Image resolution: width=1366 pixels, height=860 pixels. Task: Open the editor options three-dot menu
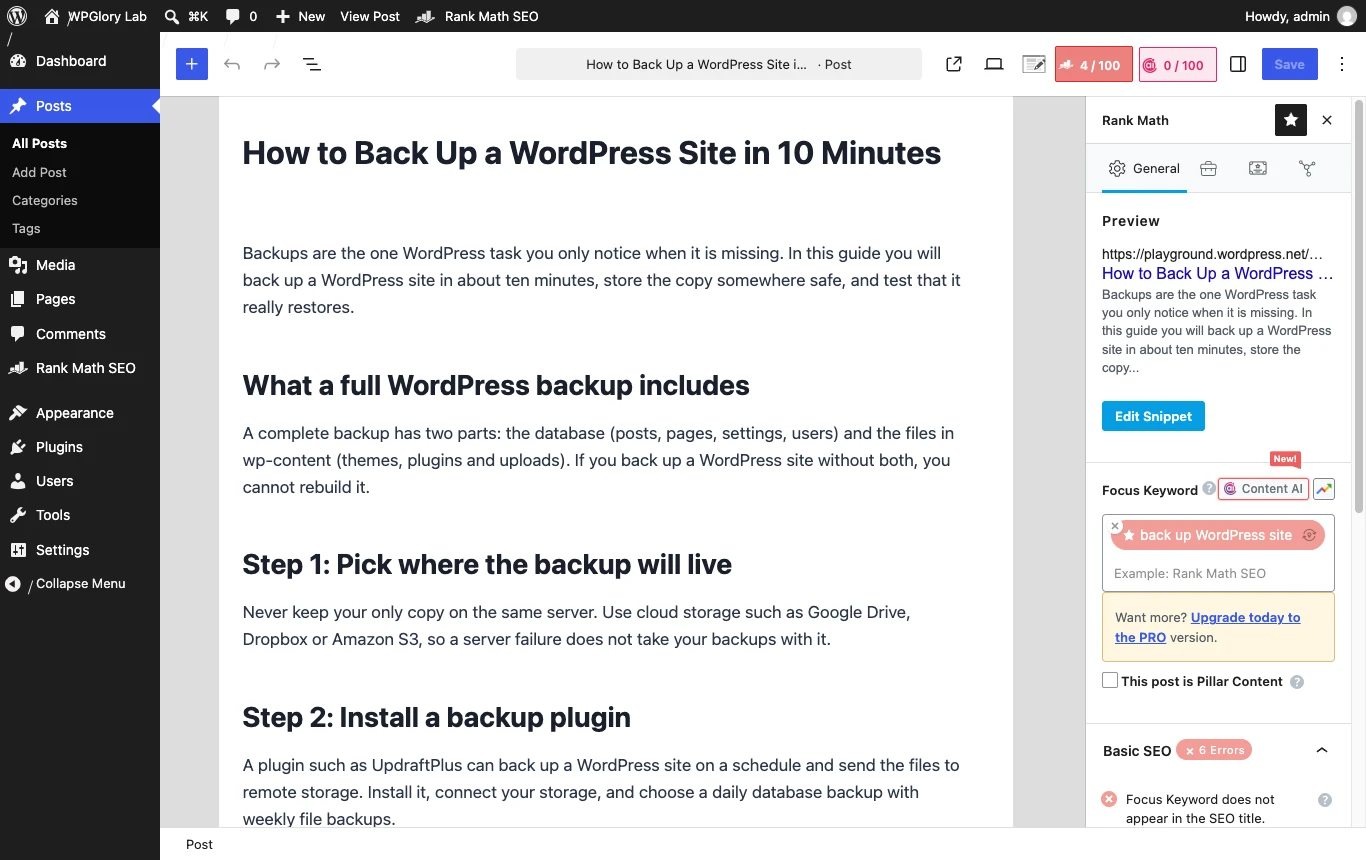1340,64
